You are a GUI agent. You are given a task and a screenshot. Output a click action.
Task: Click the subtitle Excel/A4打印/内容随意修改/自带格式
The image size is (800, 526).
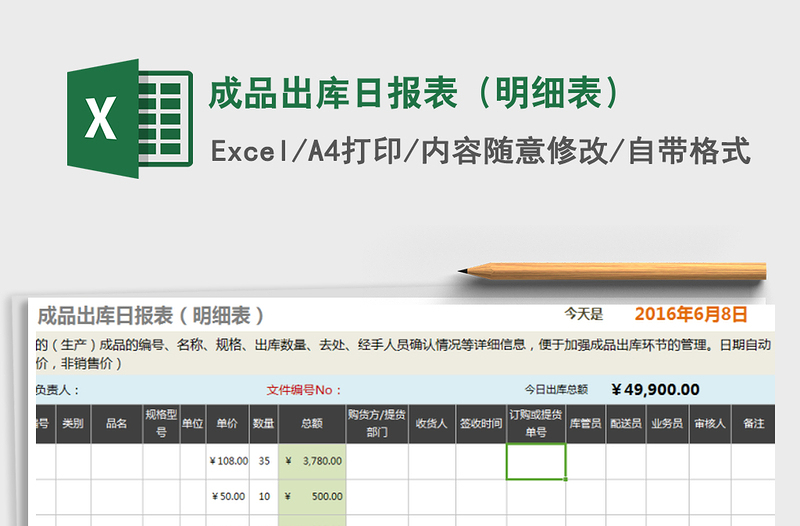click(x=481, y=151)
